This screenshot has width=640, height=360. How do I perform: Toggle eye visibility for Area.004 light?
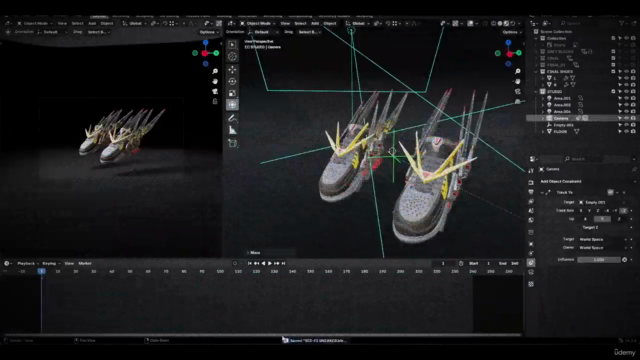tap(627, 111)
